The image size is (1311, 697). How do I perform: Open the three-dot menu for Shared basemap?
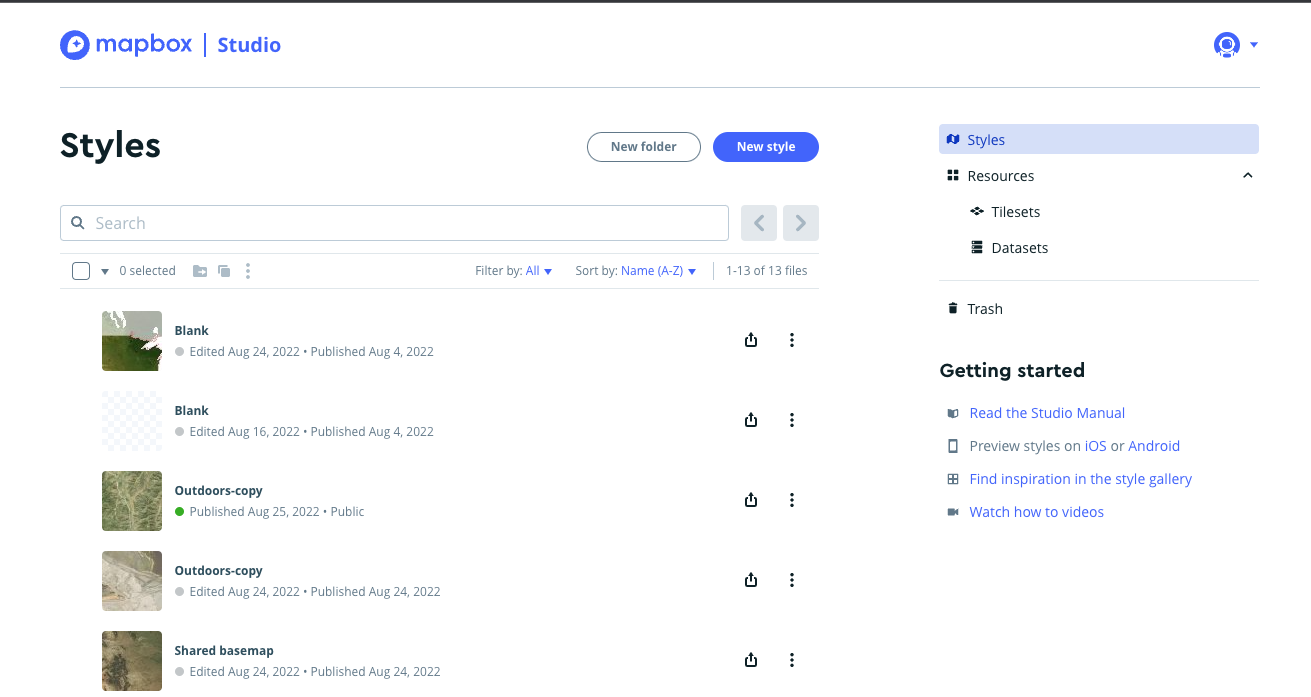(x=791, y=660)
